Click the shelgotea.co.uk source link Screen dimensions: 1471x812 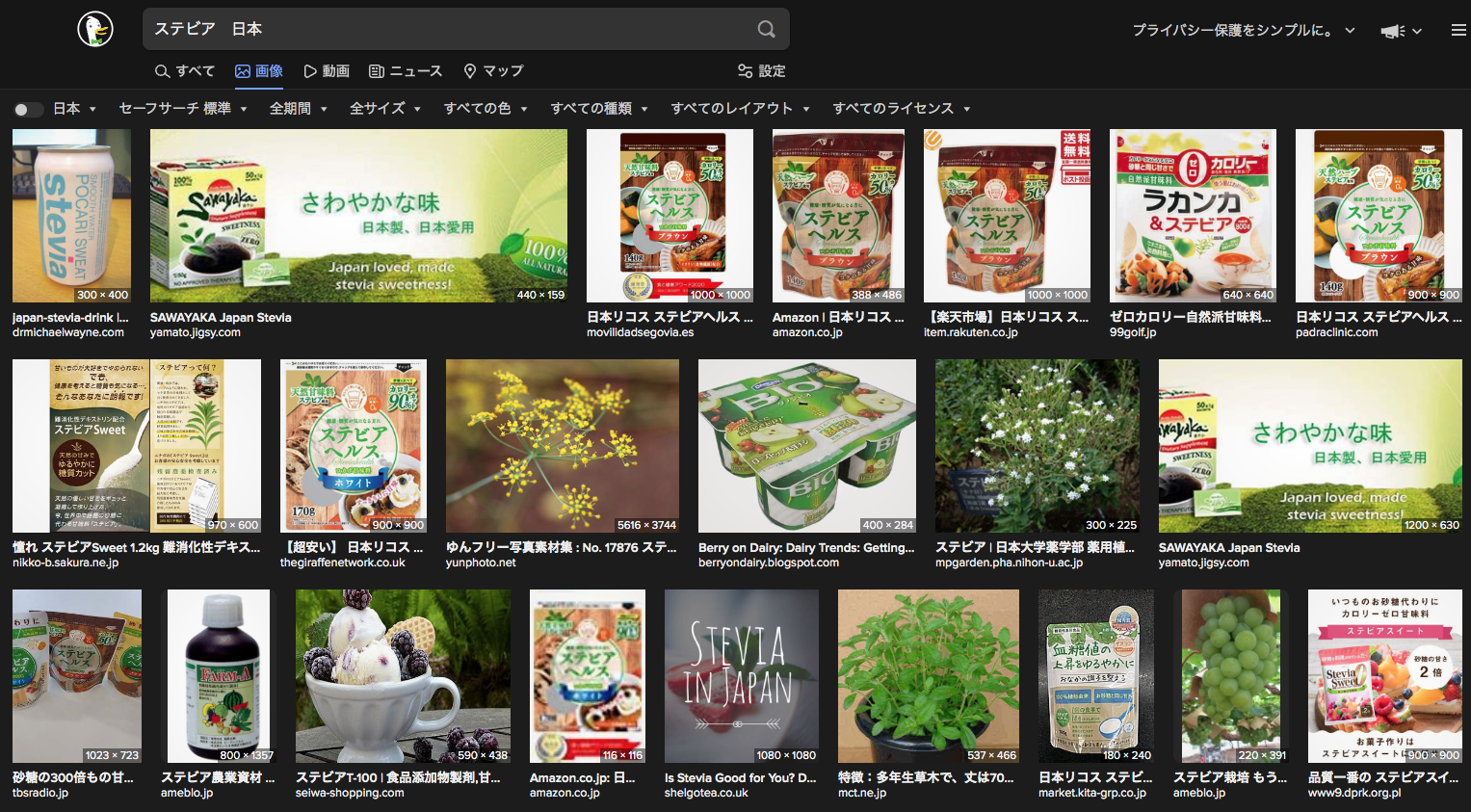[x=706, y=793]
